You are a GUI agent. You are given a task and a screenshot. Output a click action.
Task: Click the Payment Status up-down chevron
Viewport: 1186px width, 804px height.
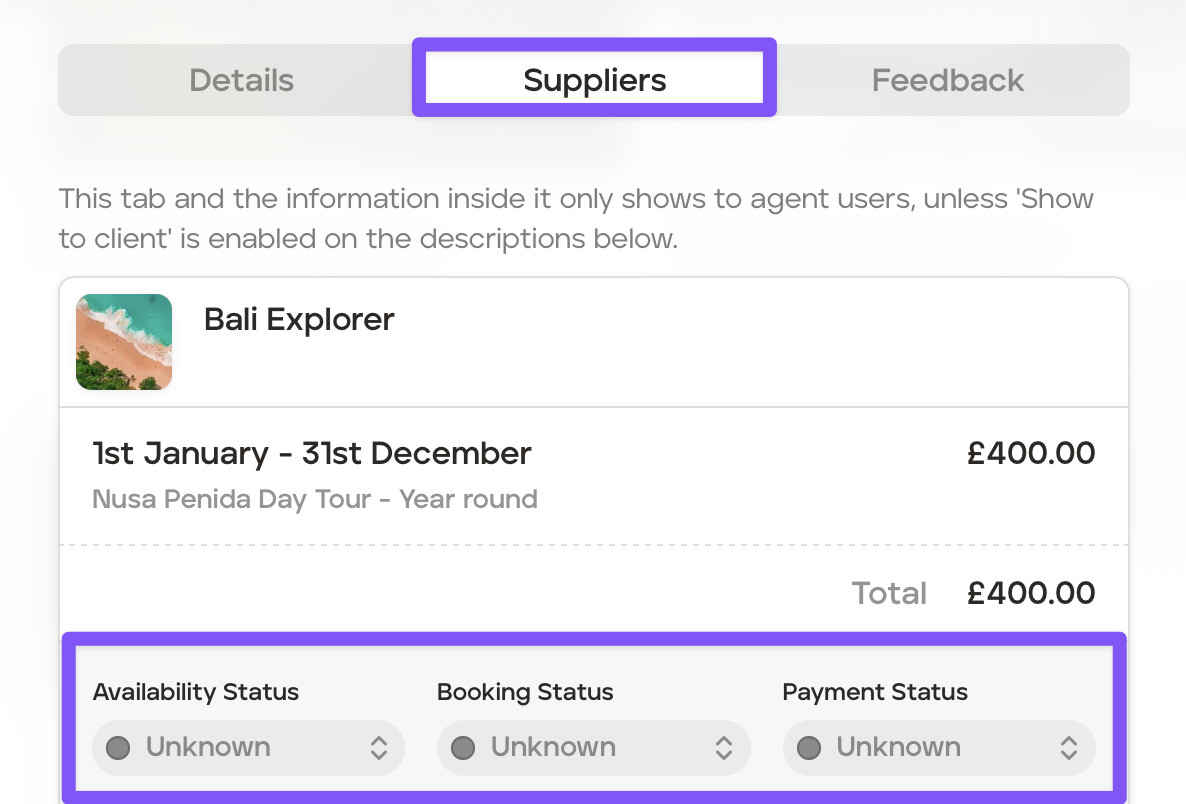pos(1069,748)
